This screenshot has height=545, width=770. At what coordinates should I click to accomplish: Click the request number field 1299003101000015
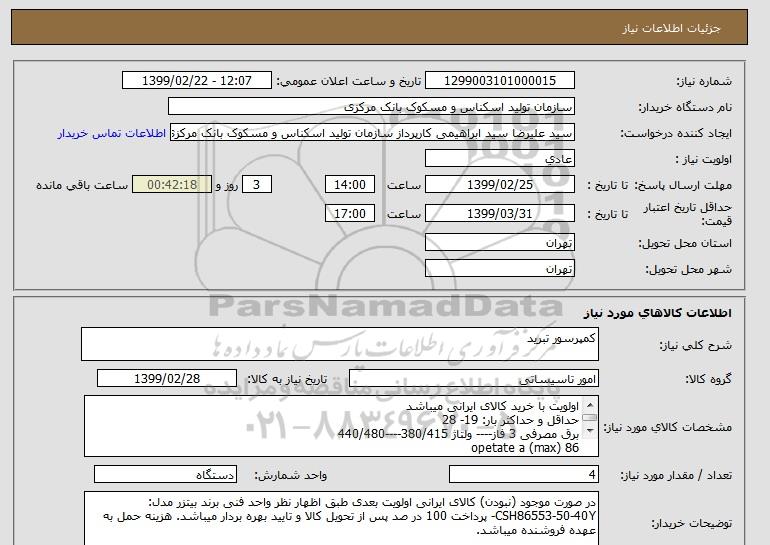[499, 81]
